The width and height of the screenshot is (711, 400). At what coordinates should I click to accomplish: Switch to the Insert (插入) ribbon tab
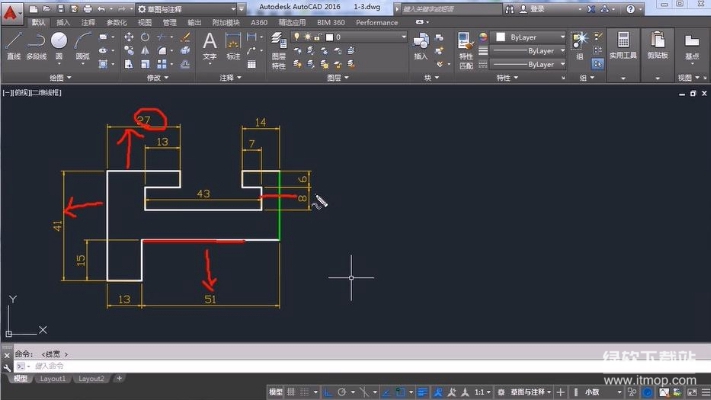click(63, 22)
